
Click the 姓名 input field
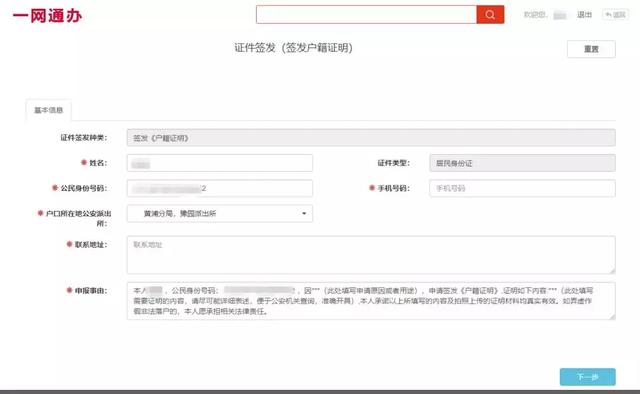pos(220,163)
